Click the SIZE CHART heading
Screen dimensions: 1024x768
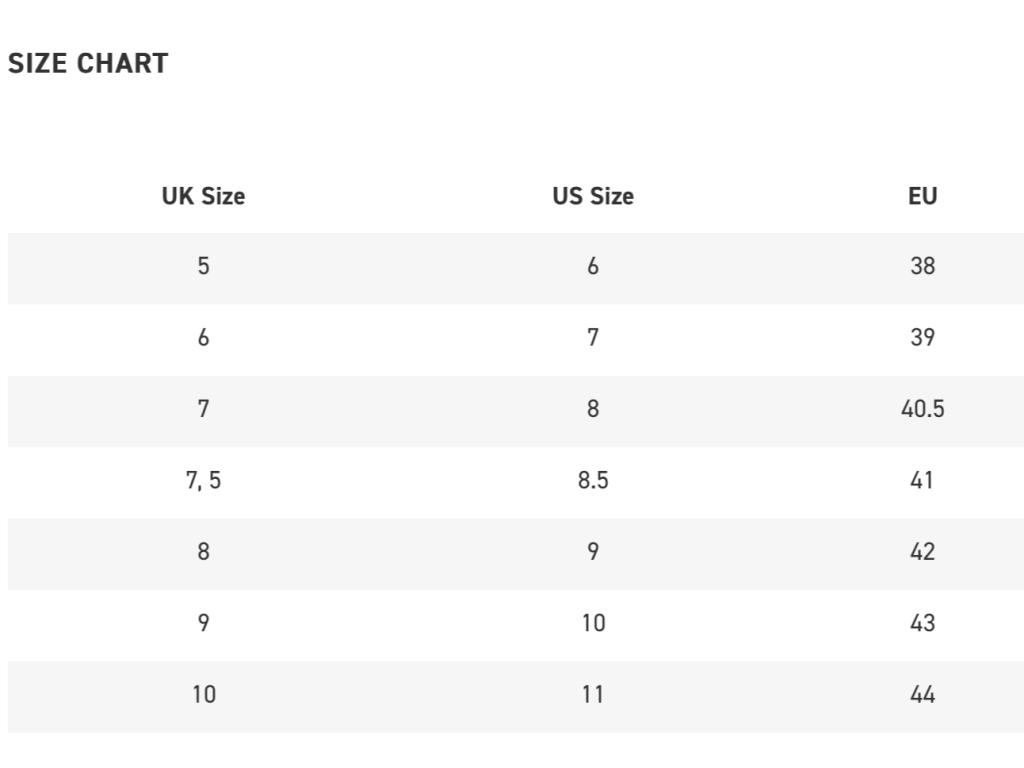(x=88, y=63)
